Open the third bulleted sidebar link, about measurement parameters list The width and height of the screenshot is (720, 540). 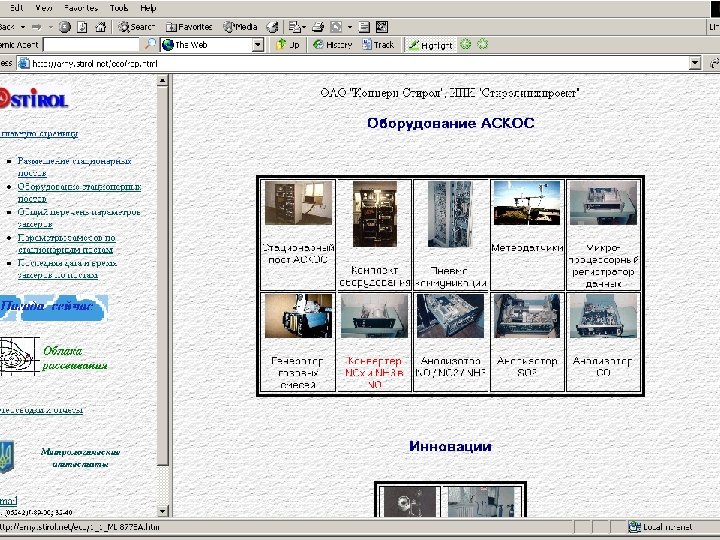[x=79, y=218]
